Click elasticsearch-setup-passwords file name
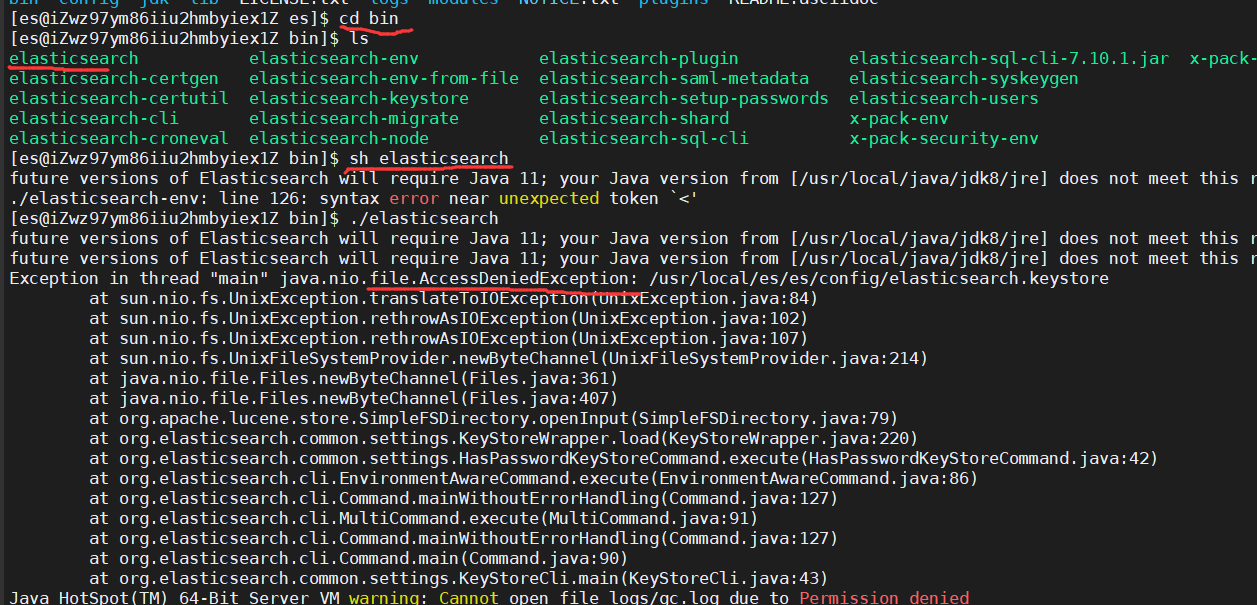 [684, 98]
